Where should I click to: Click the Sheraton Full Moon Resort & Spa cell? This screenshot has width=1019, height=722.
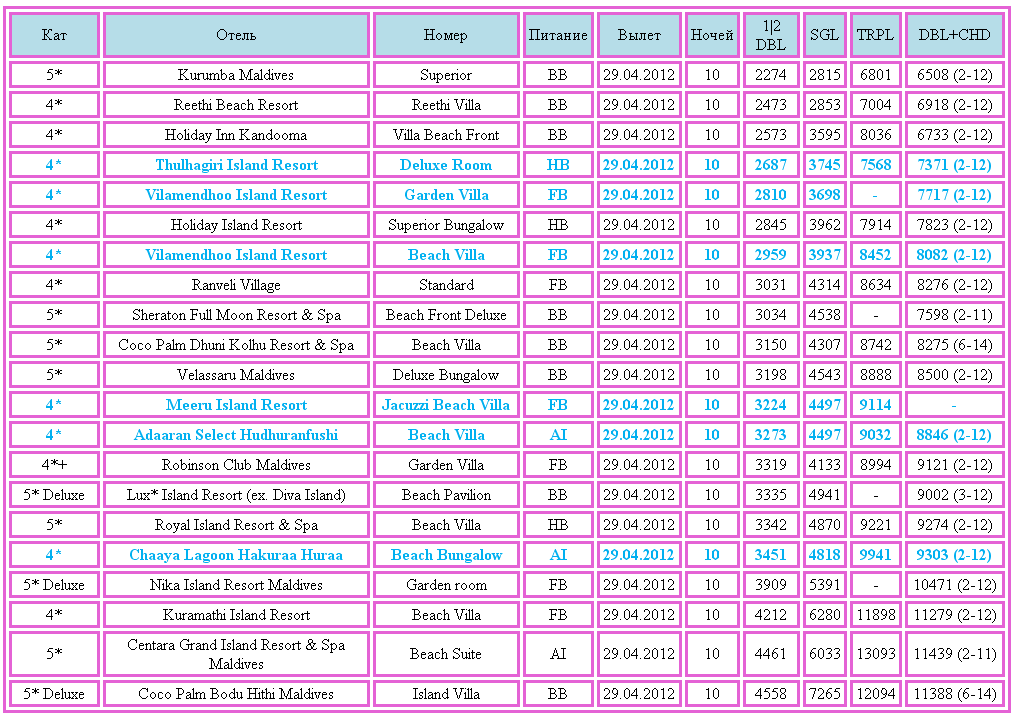pyautogui.click(x=236, y=315)
